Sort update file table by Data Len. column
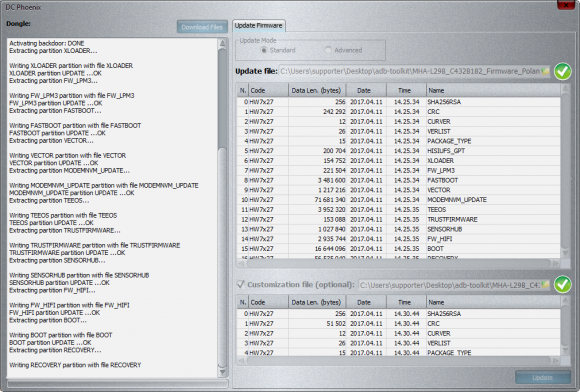This screenshot has height=392, width=580. point(317,90)
